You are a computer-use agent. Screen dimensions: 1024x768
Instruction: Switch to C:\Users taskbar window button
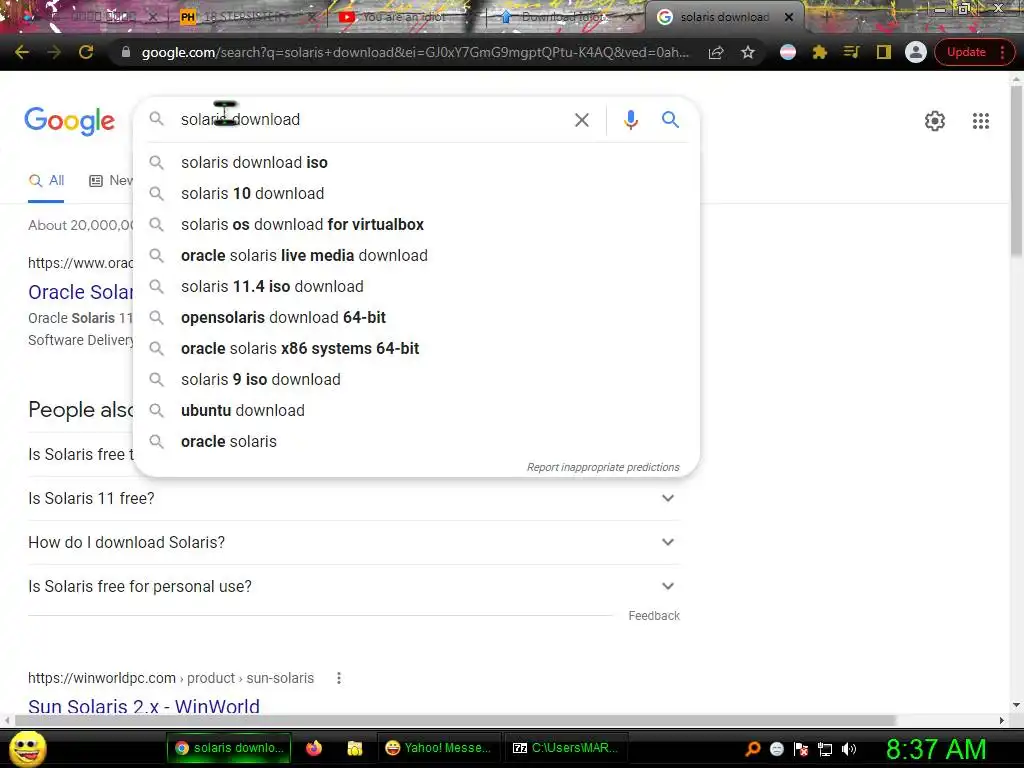566,748
